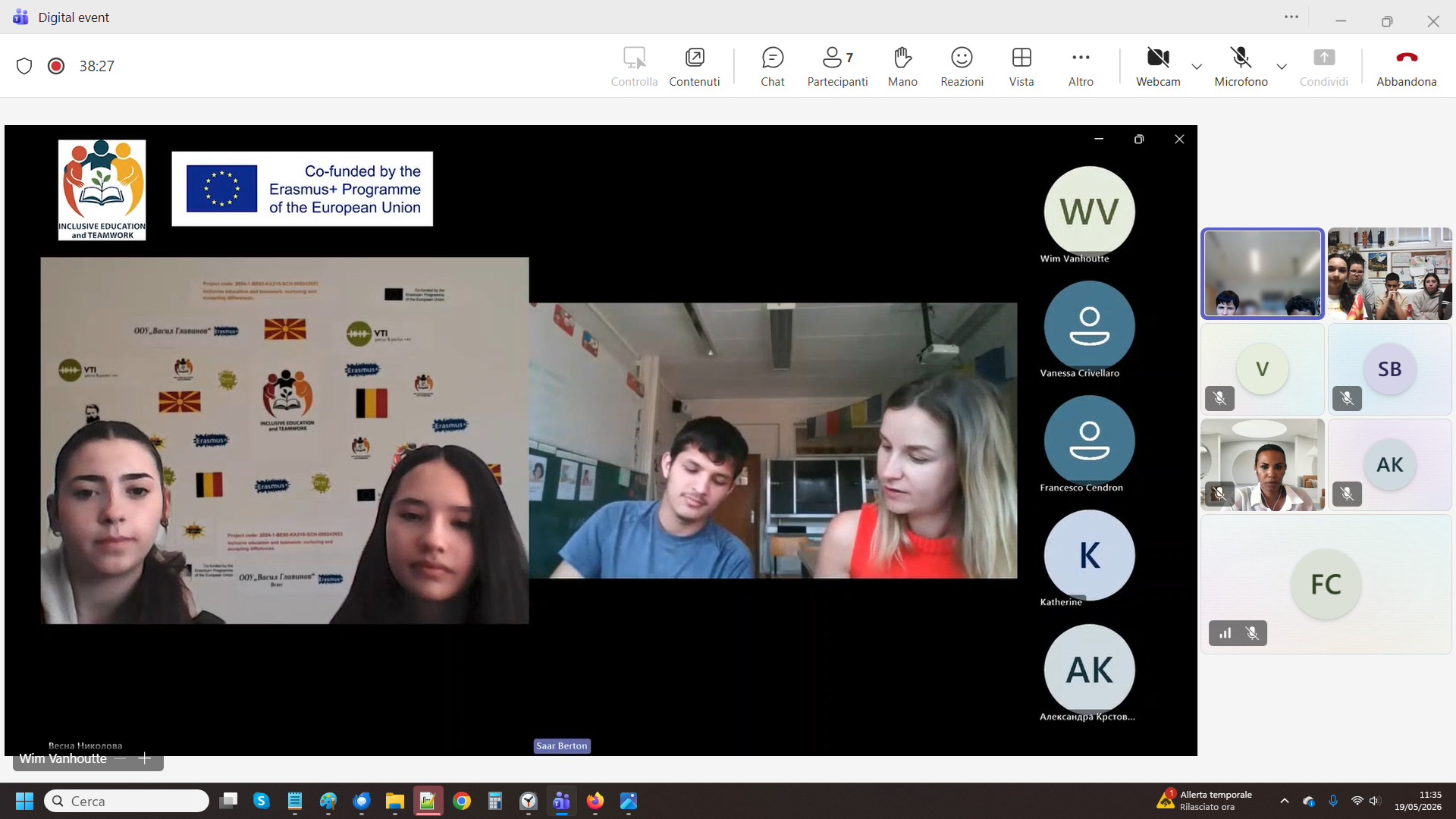Open the volume control in tray

point(1375,801)
